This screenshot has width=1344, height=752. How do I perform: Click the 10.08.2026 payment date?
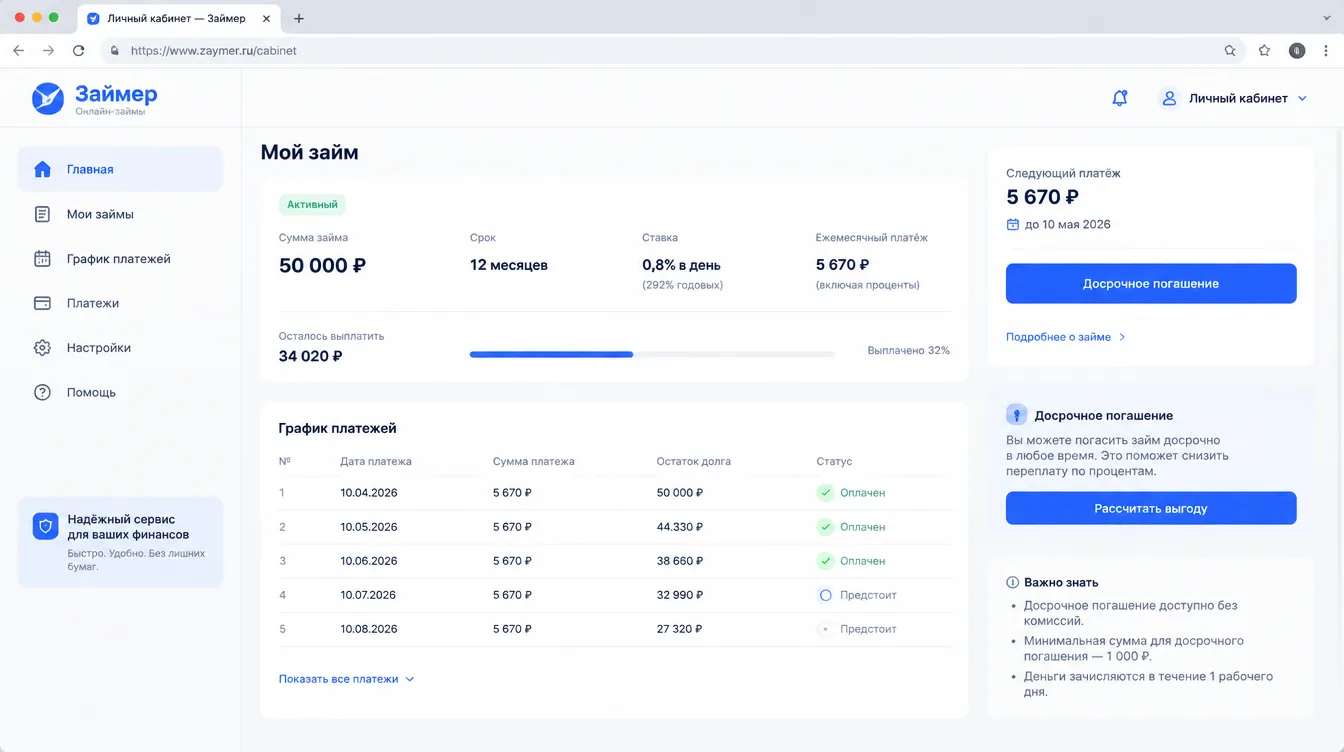369,629
